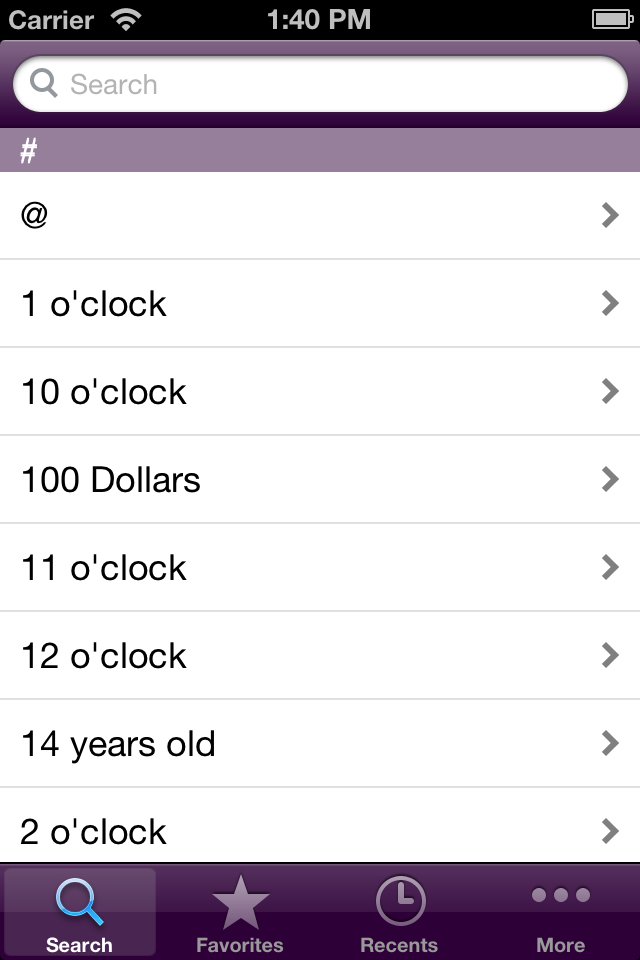Open the Favorites star tab
The width and height of the screenshot is (640, 960).
(x=240, y=914)
